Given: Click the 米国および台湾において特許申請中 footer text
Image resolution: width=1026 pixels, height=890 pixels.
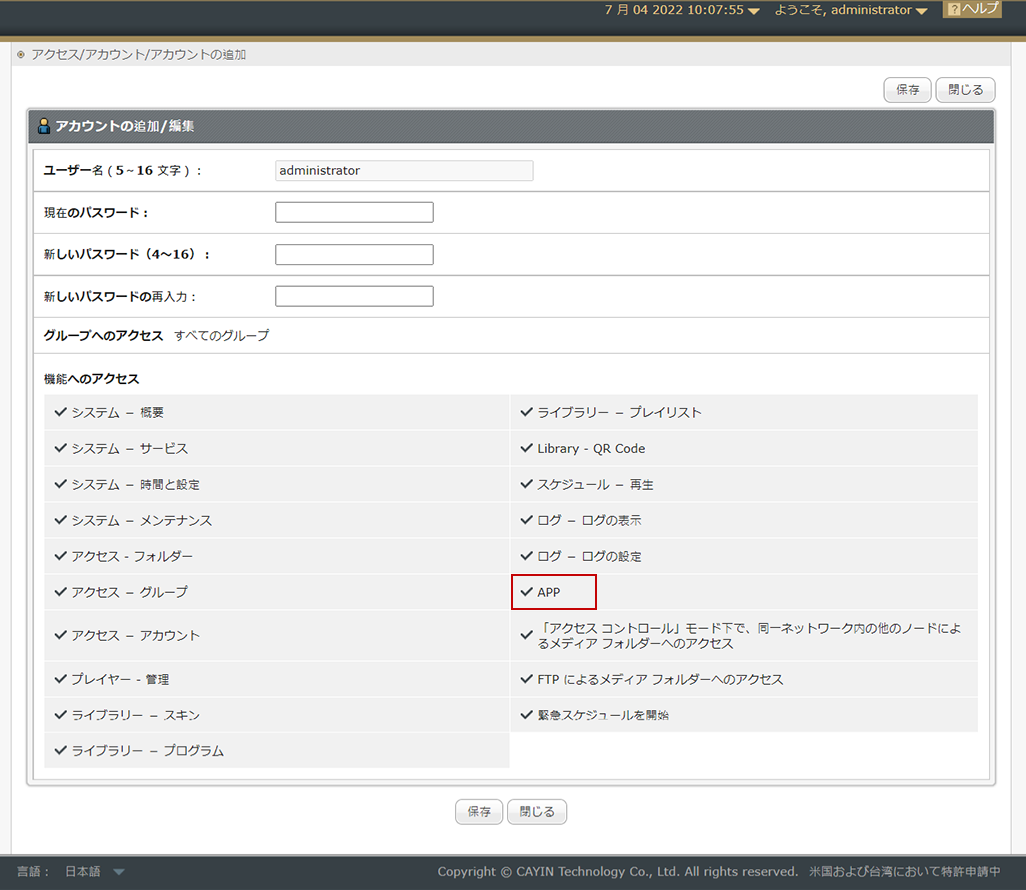Looking at the screenshot, I should (x=904, y=871).
